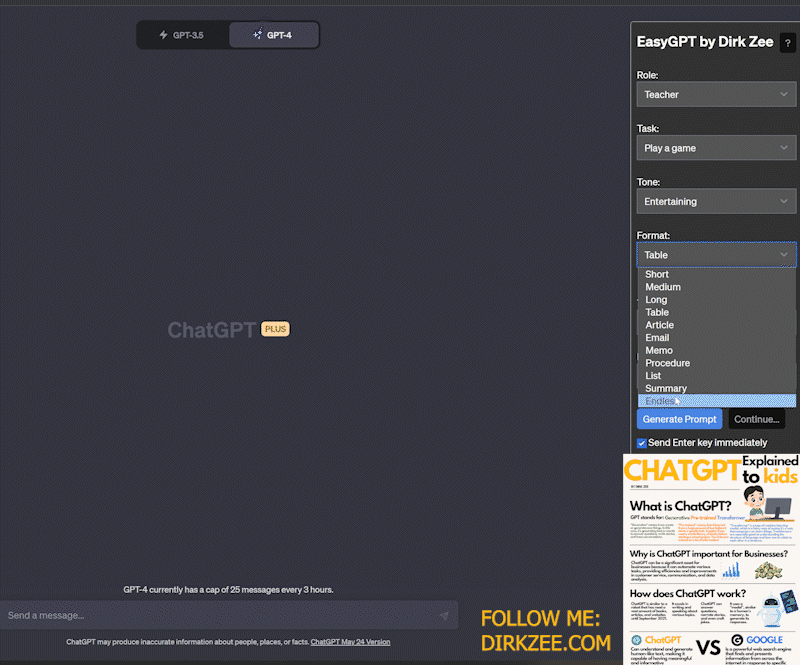800x665 pixels.
Task: Click the PLUS badge next to ChatGPT
Action: click(x=275, y=329)
